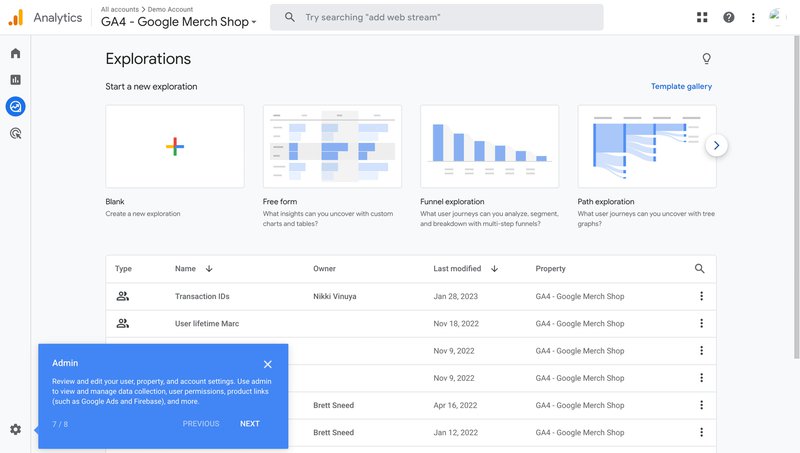This screenshot has height=453, width=800.
Task: Open the Home icon in sidebar
Action: 15,53
